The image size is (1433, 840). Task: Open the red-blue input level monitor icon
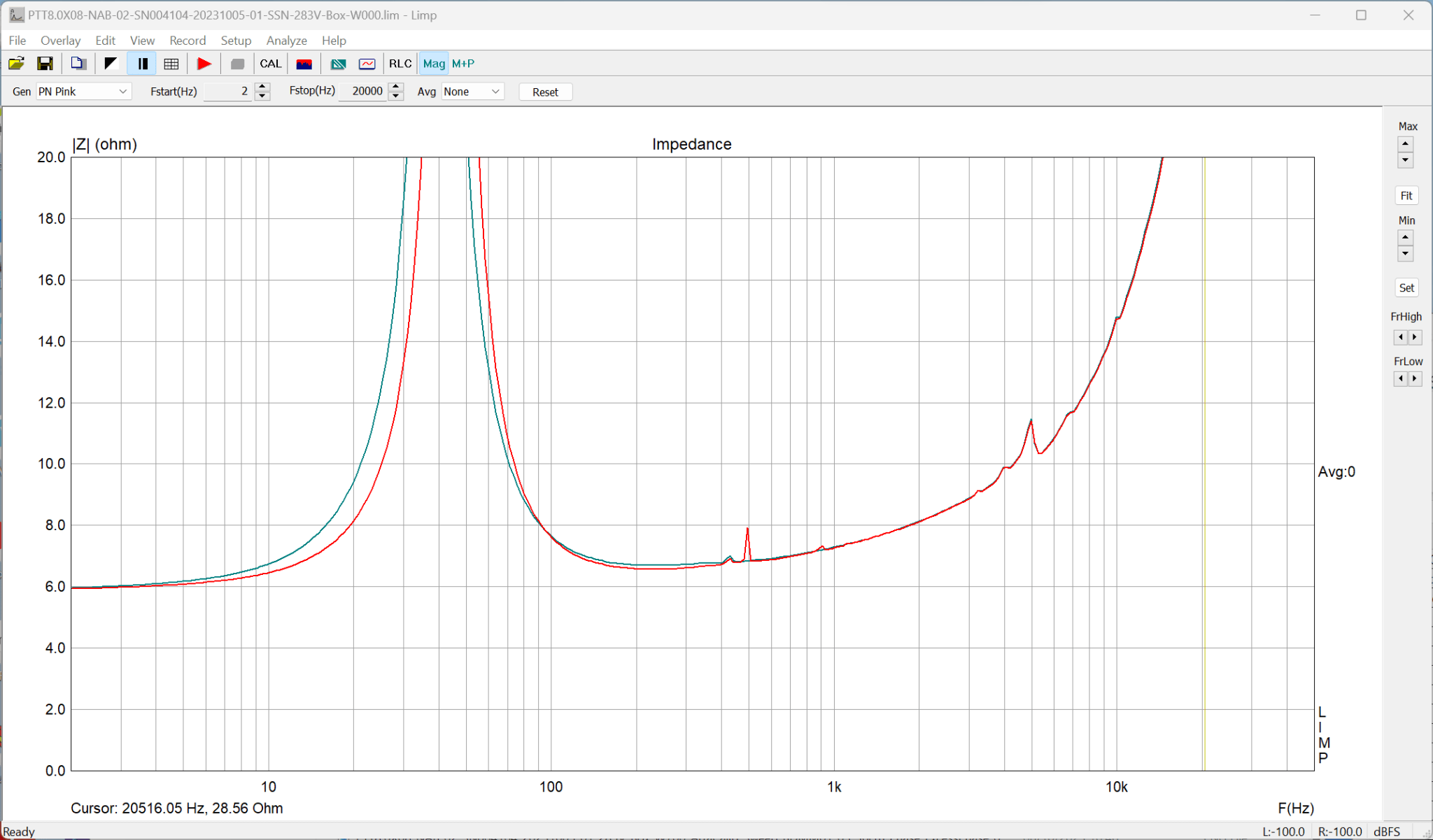pos(304,64)
